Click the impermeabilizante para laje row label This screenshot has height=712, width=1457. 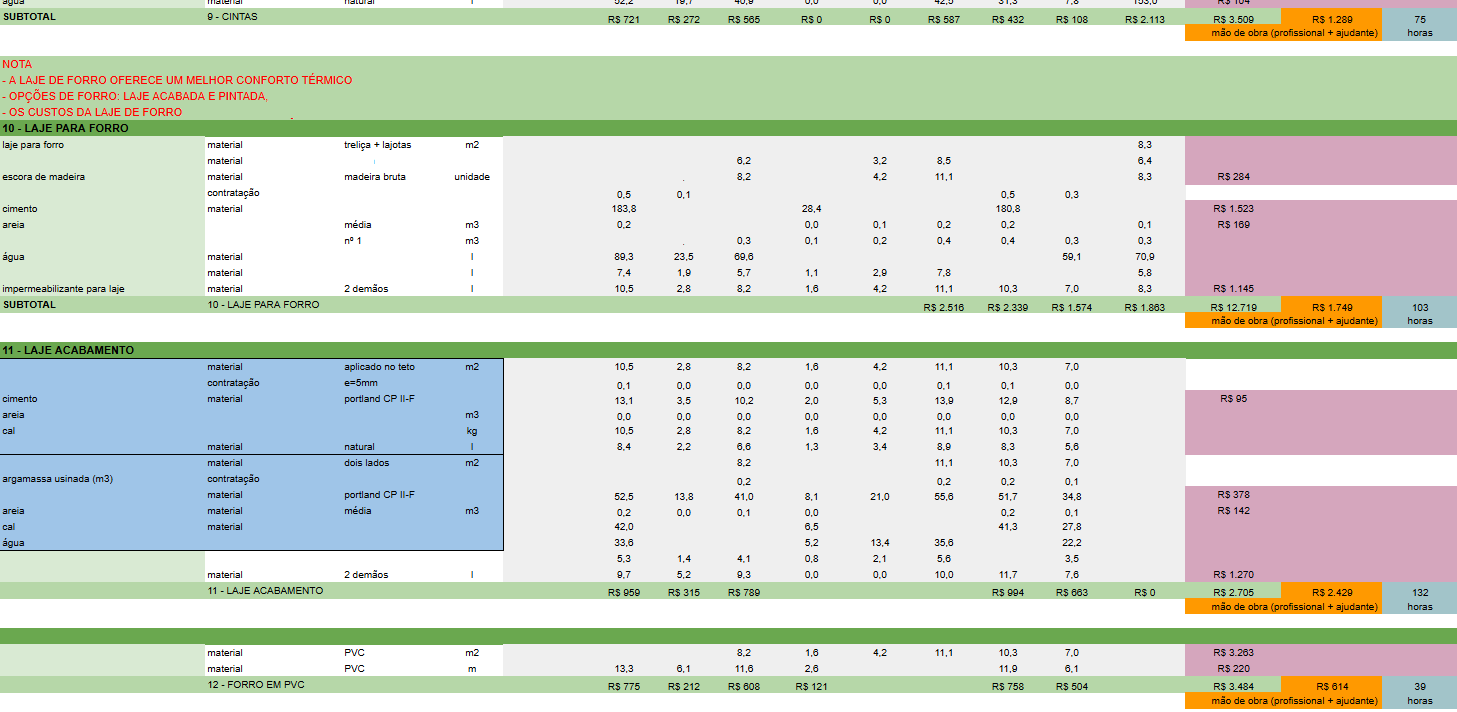pos(64,289)
